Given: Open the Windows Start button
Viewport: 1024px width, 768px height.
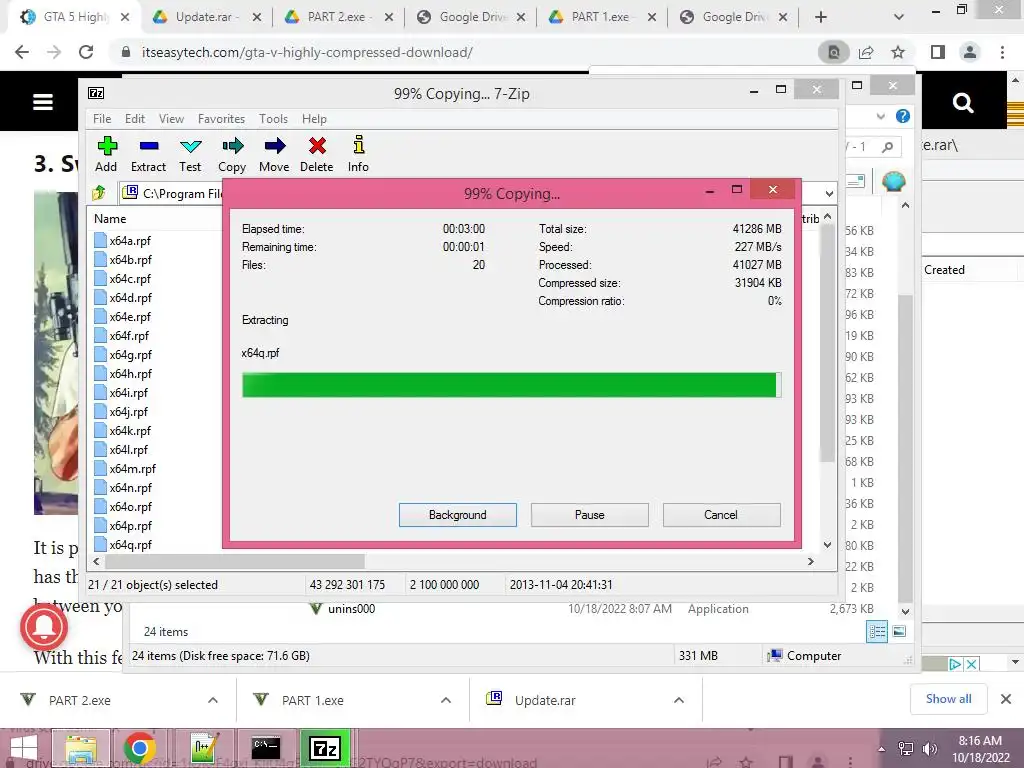Looking at the screenshot, I should point(24,749).
